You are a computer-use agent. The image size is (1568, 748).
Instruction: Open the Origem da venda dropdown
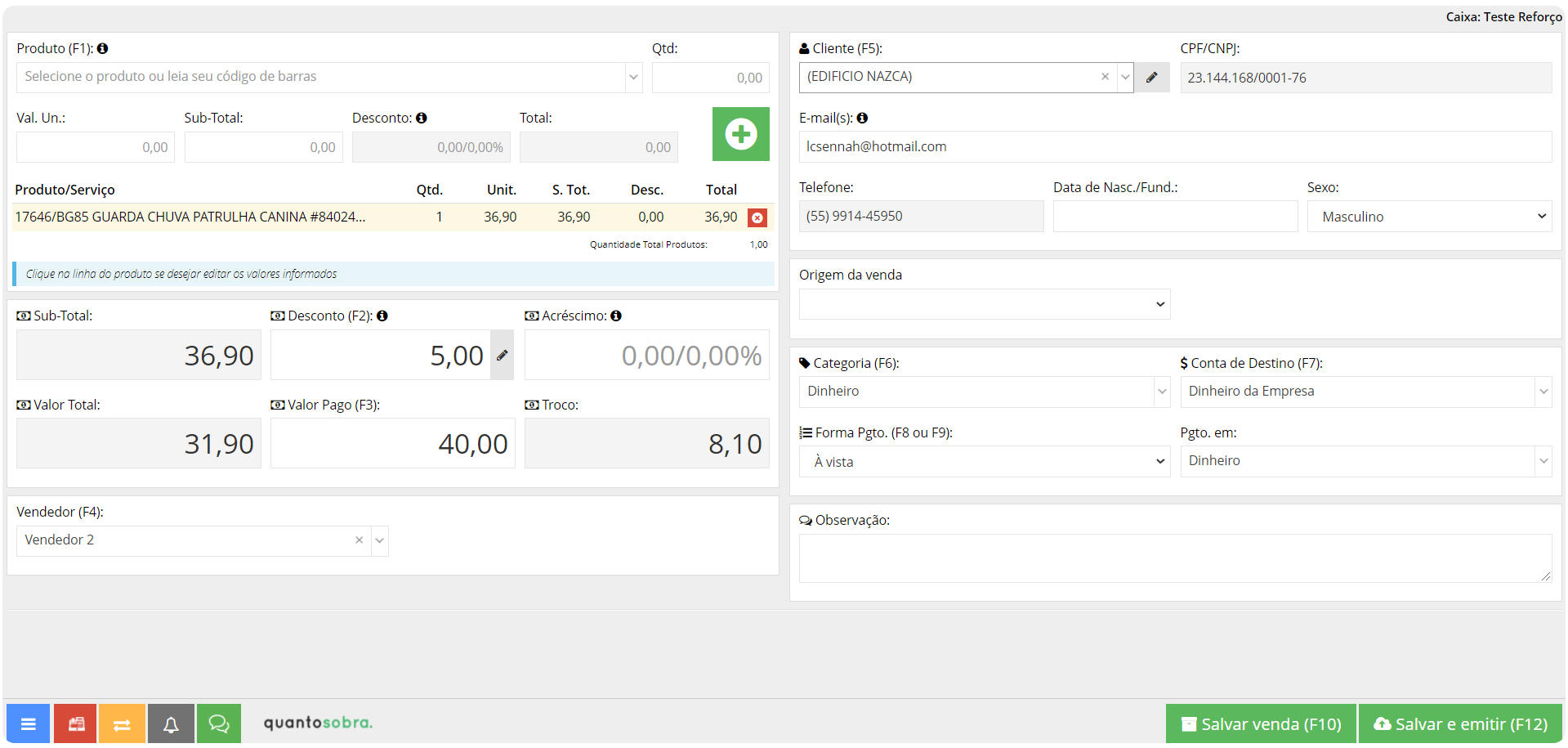tap(984, 304)
